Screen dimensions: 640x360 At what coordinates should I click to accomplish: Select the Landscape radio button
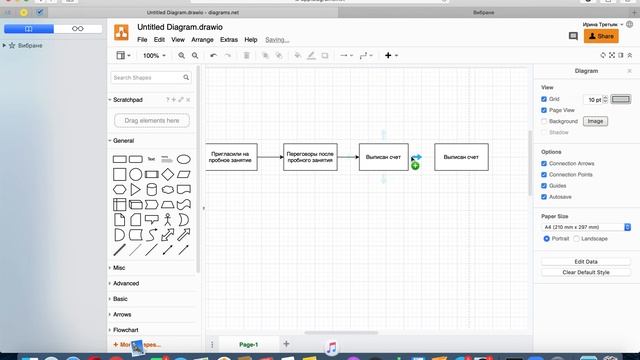pos(576,238)
